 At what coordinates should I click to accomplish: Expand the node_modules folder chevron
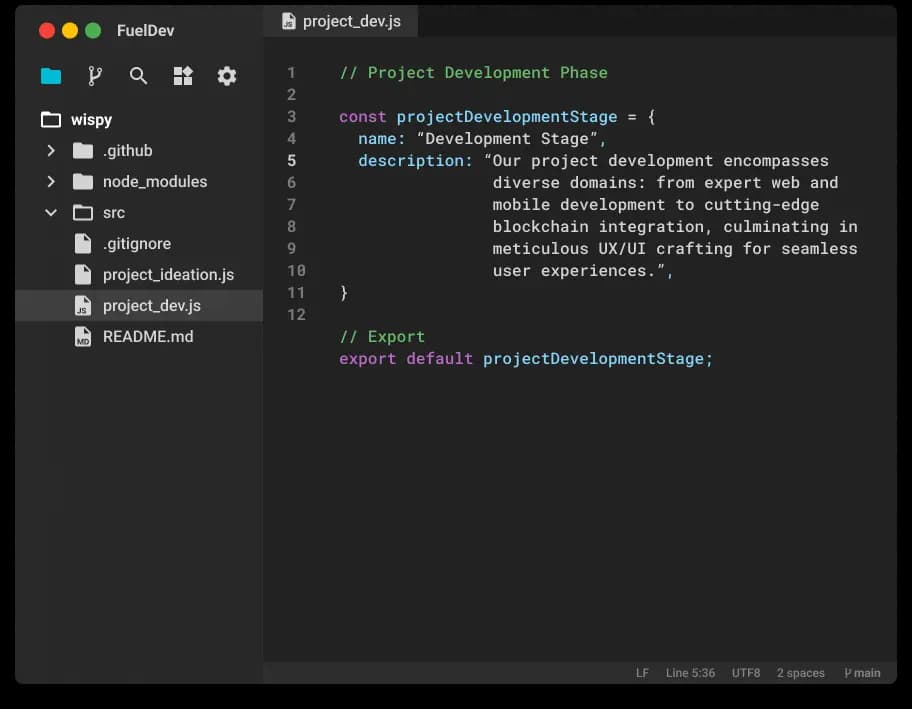[x=51, y=182]
